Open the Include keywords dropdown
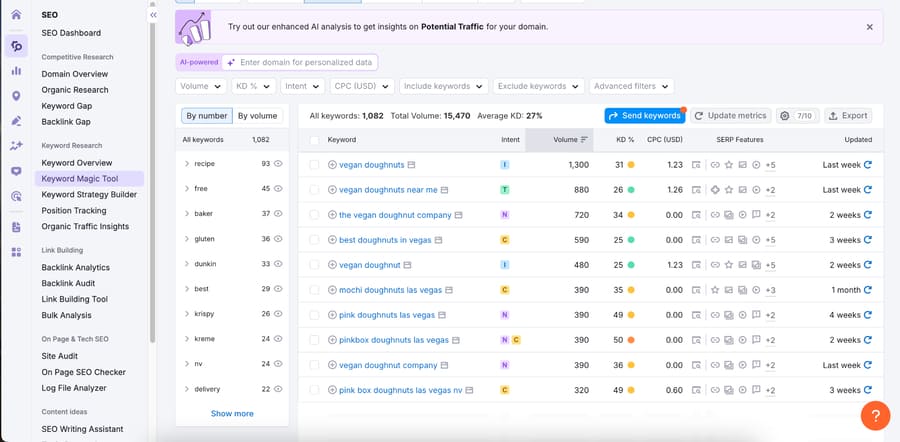 pyautogui.click(x=444, y=86)
